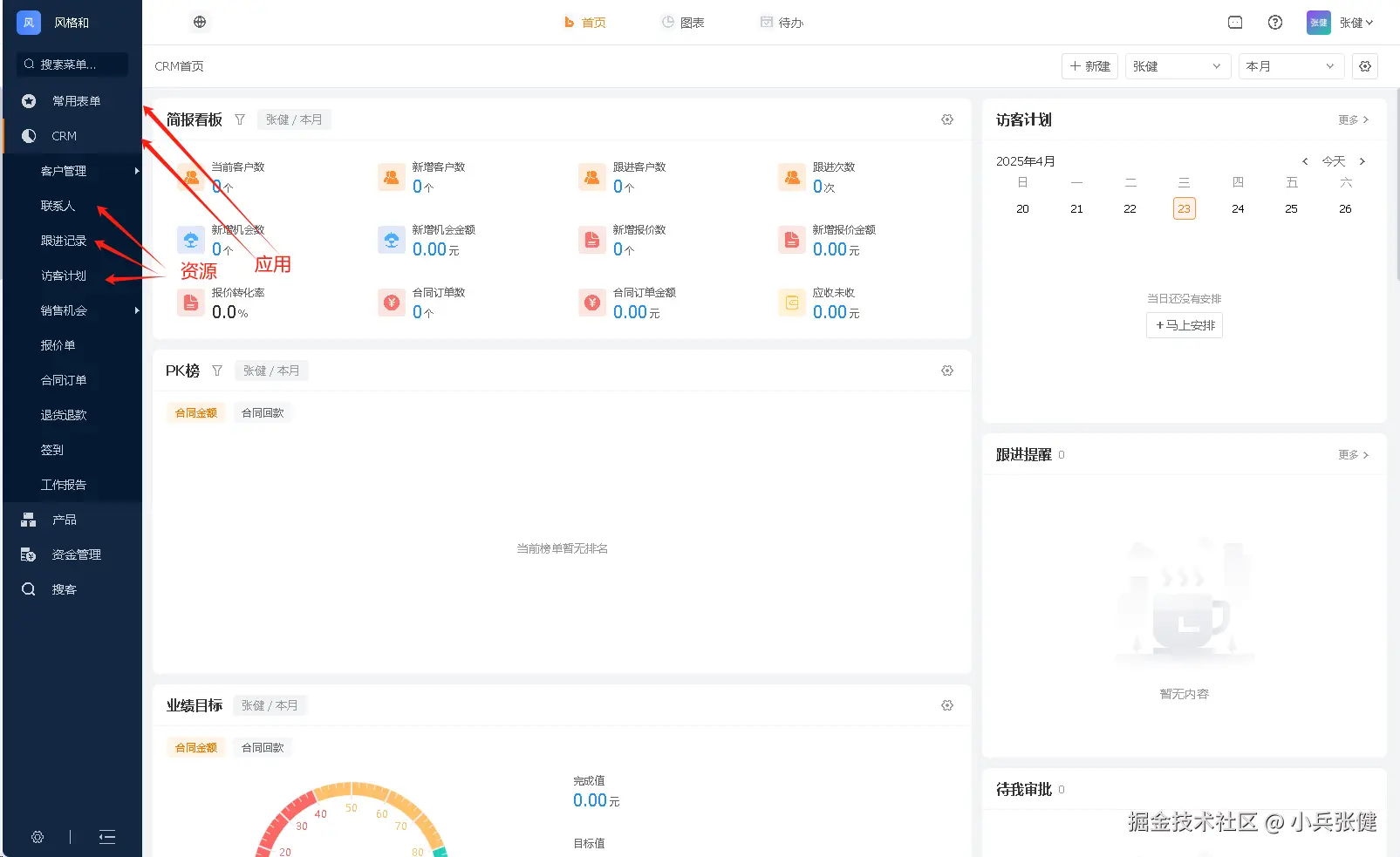Click 马上安排 button
Viewport: 1400px width, 857px height.
pos(1185,325)
